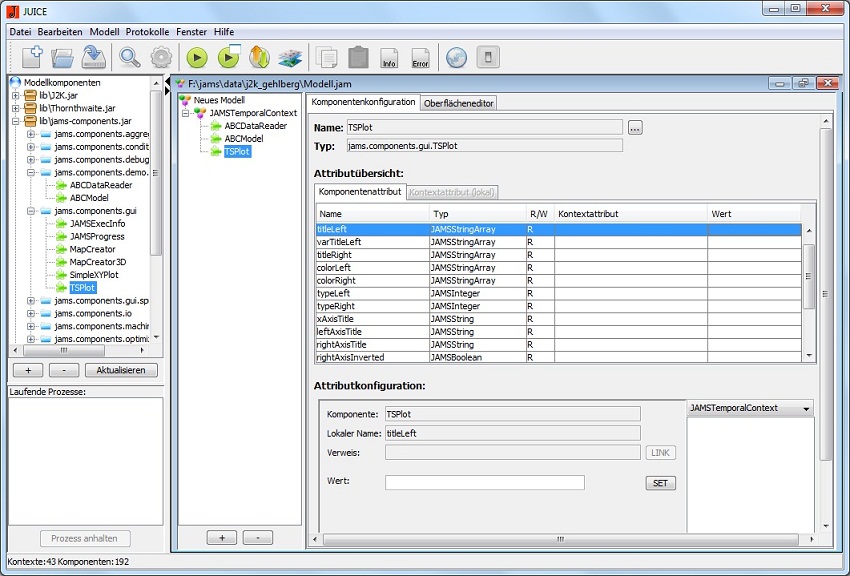Select the MapCreator3D component in the tree
Screen dimensions: 850x576
[98, 262]
